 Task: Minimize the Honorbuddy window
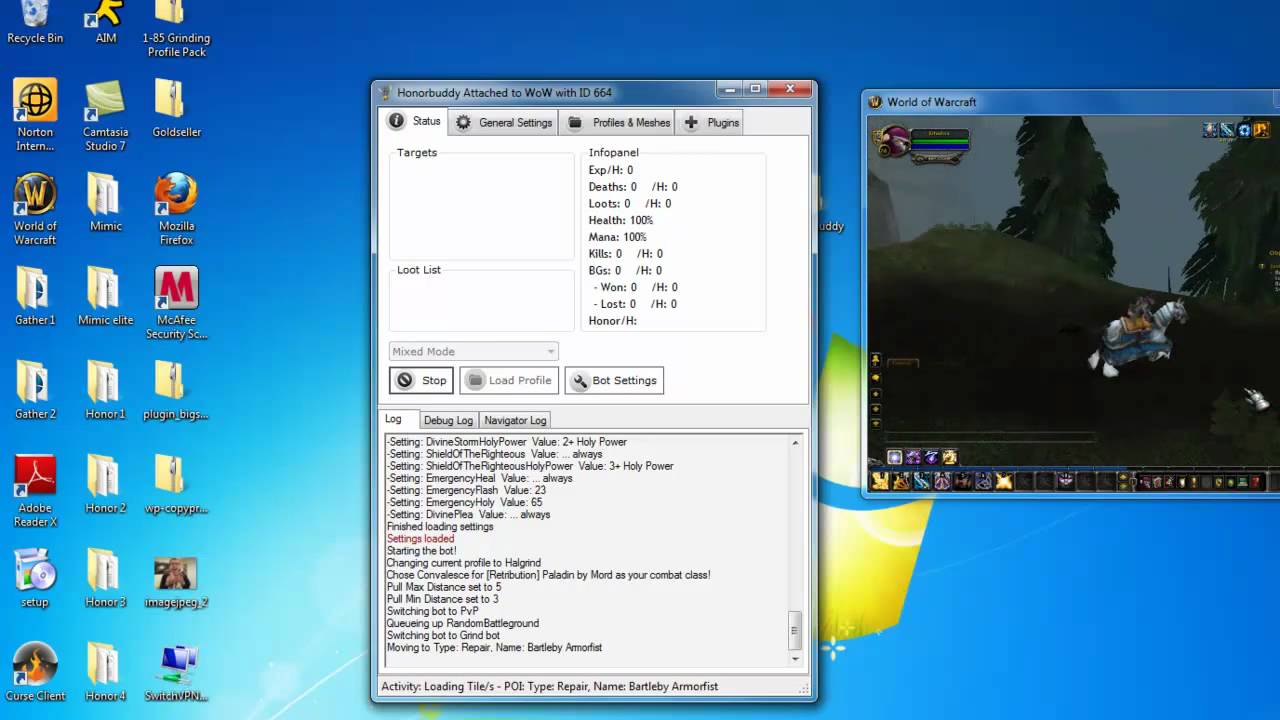click(x=731, y=89)
